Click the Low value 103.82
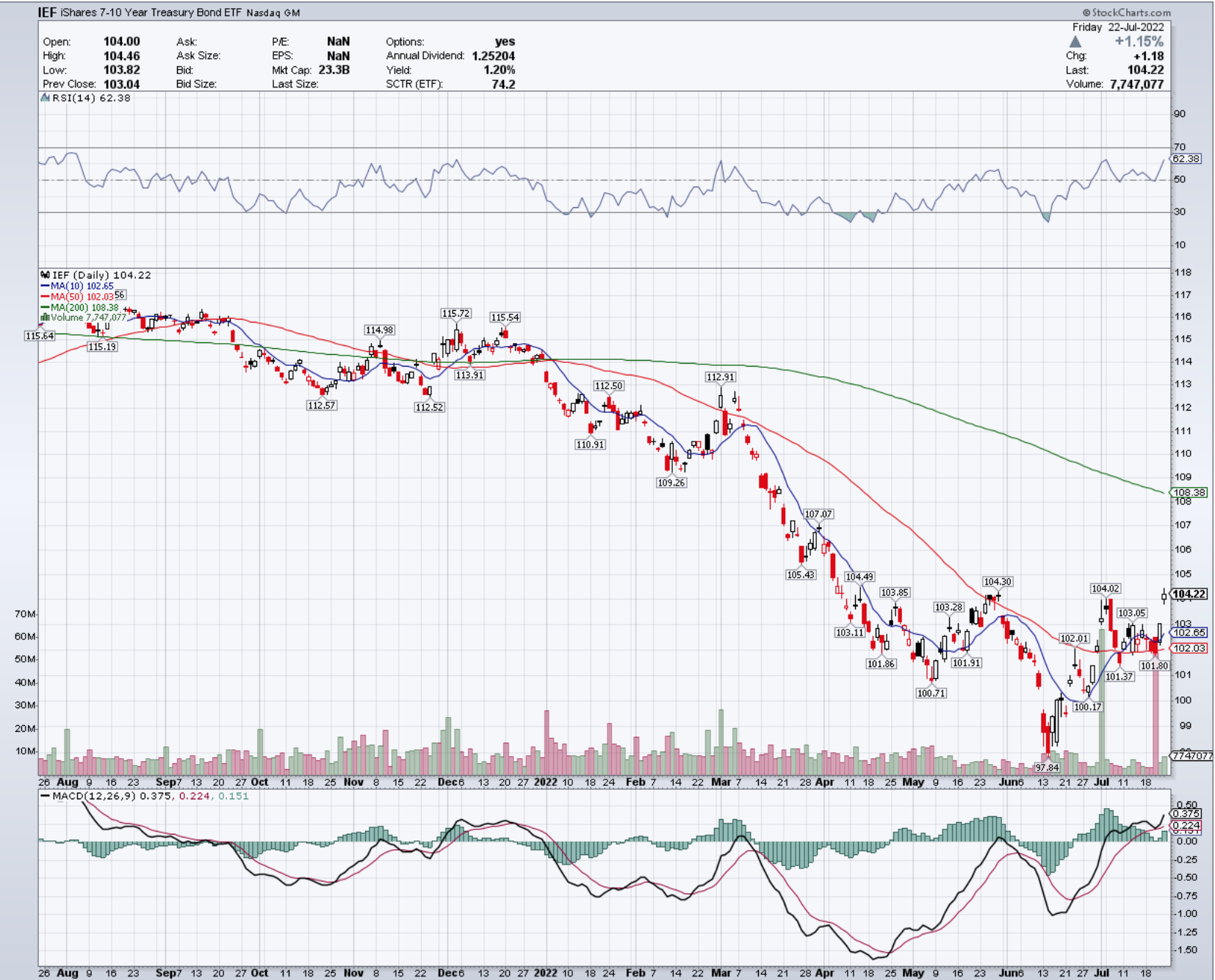 (x=121, y=70)
